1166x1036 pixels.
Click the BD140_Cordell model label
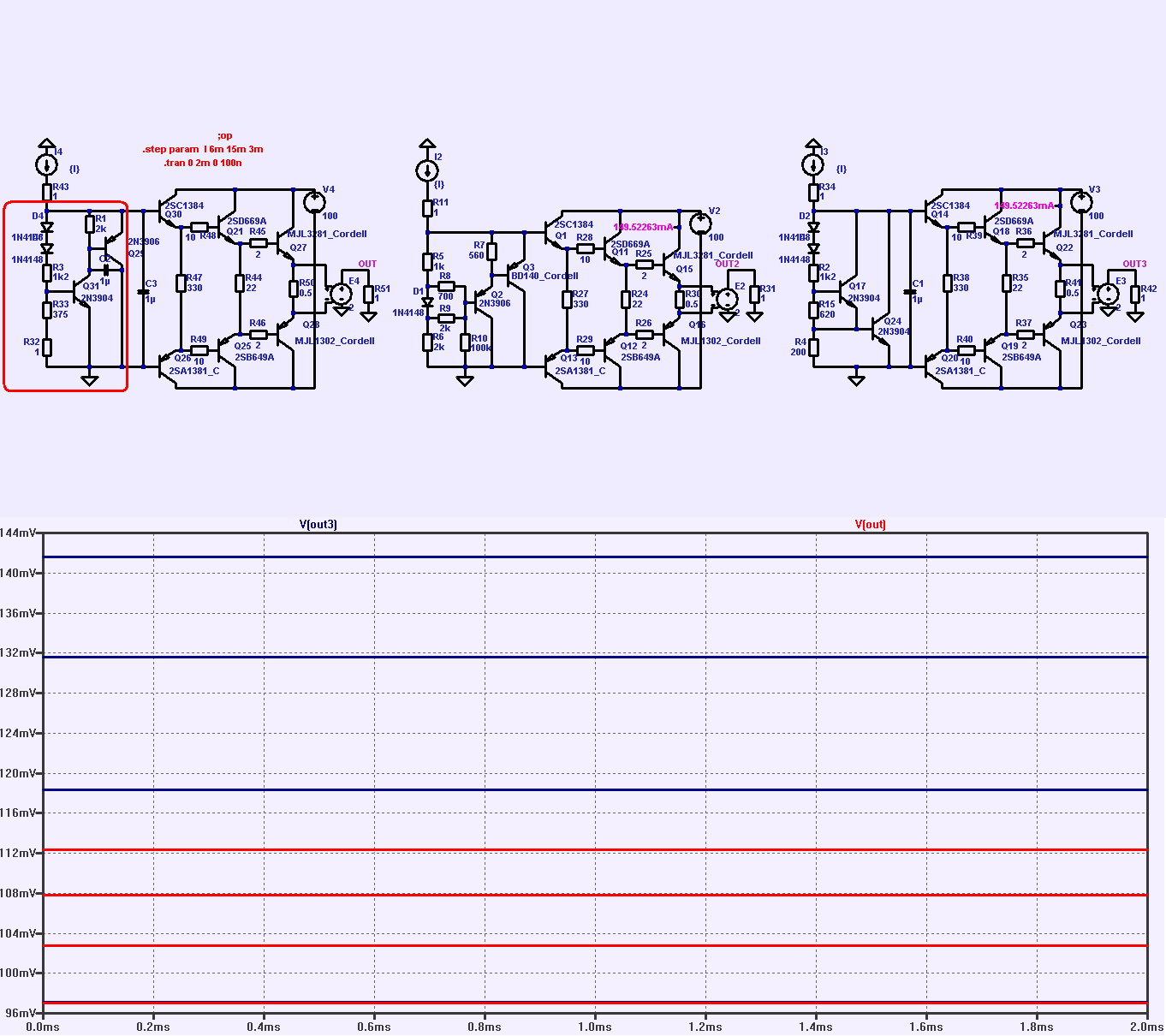tap(544, 276)
